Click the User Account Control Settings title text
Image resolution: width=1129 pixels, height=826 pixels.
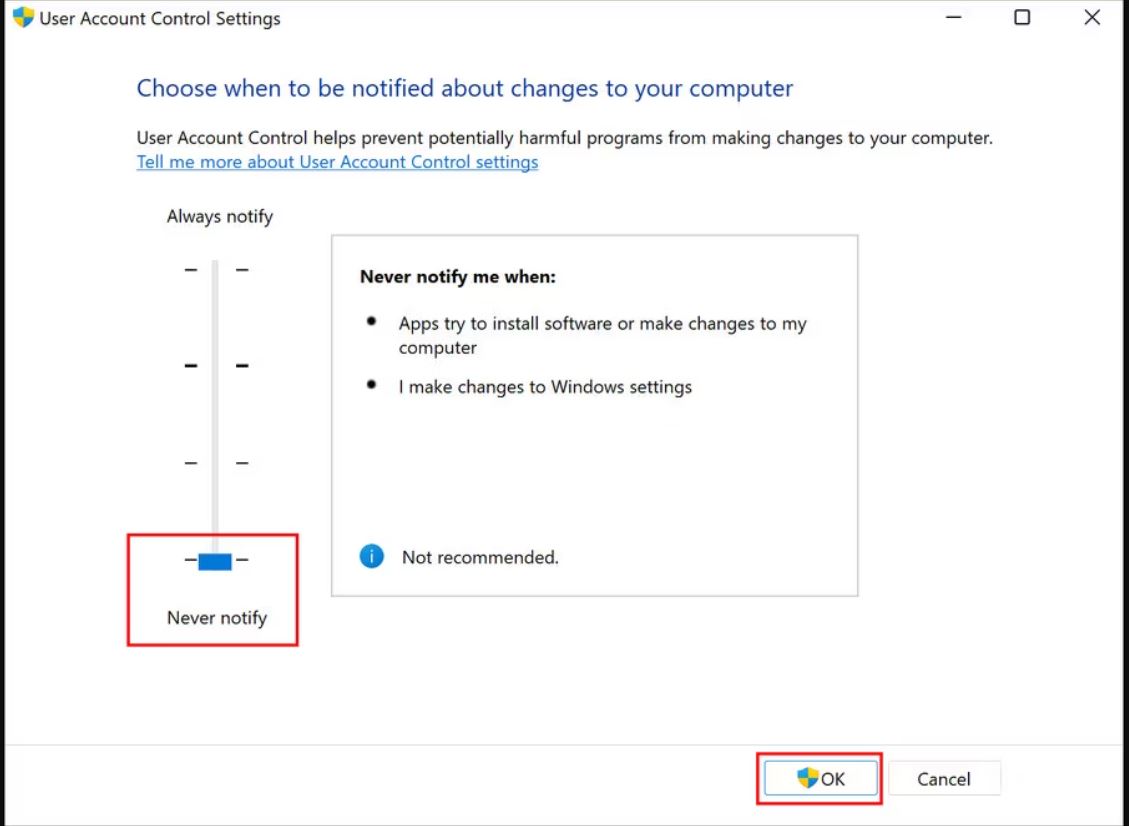click(x=160, y=19)
